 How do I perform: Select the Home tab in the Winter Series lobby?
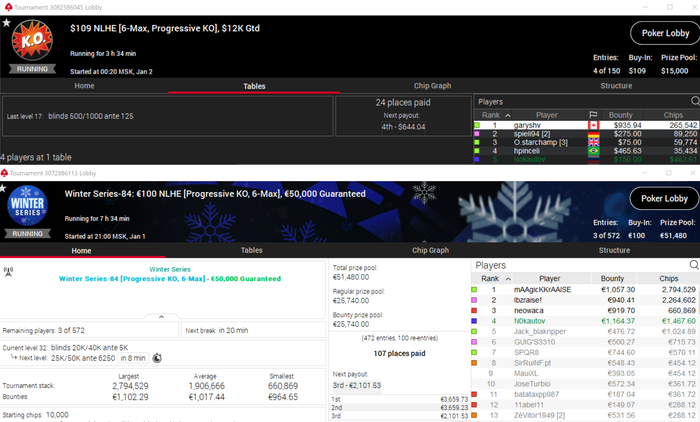81,251
